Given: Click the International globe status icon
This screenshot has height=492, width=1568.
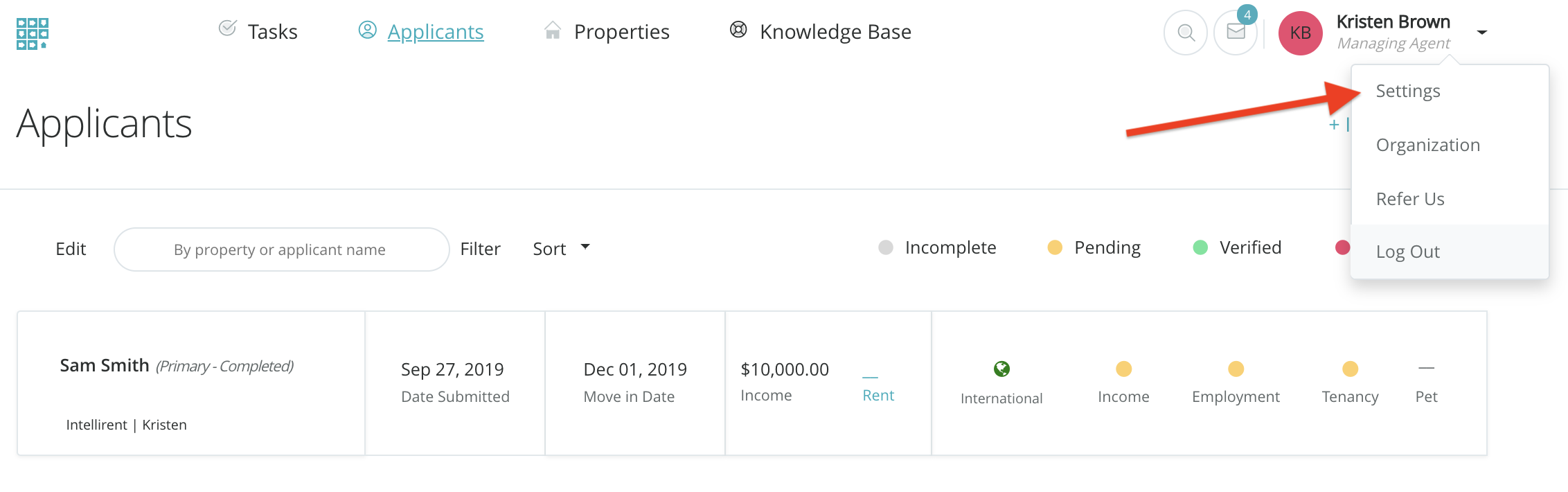Looking at the screenshot, I should click(x=1001, y=369).
